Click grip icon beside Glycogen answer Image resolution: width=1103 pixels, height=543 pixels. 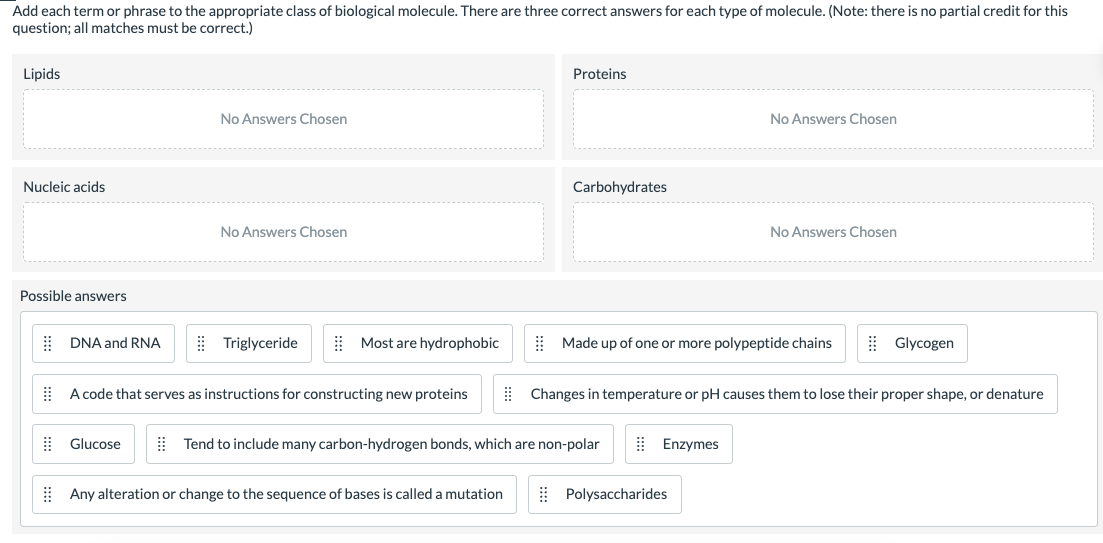pyautogui.click(x=872, y=343)
